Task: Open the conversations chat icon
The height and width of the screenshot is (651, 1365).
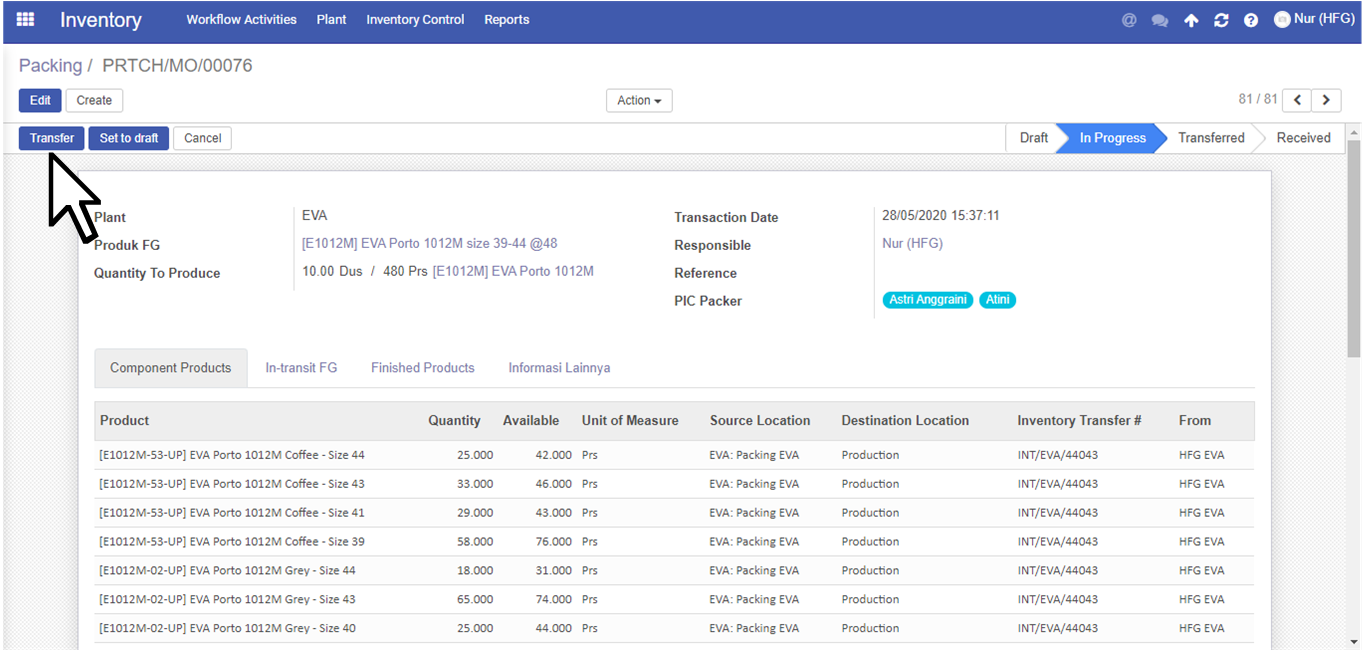Action: click(1160, 20)
